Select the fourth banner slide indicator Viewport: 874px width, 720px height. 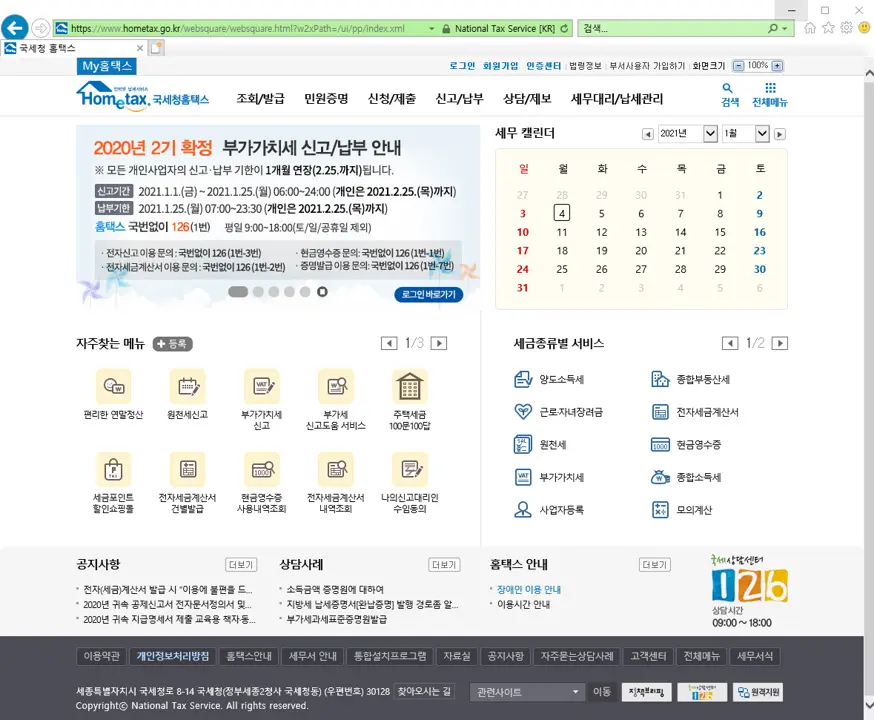coord(289,291)
